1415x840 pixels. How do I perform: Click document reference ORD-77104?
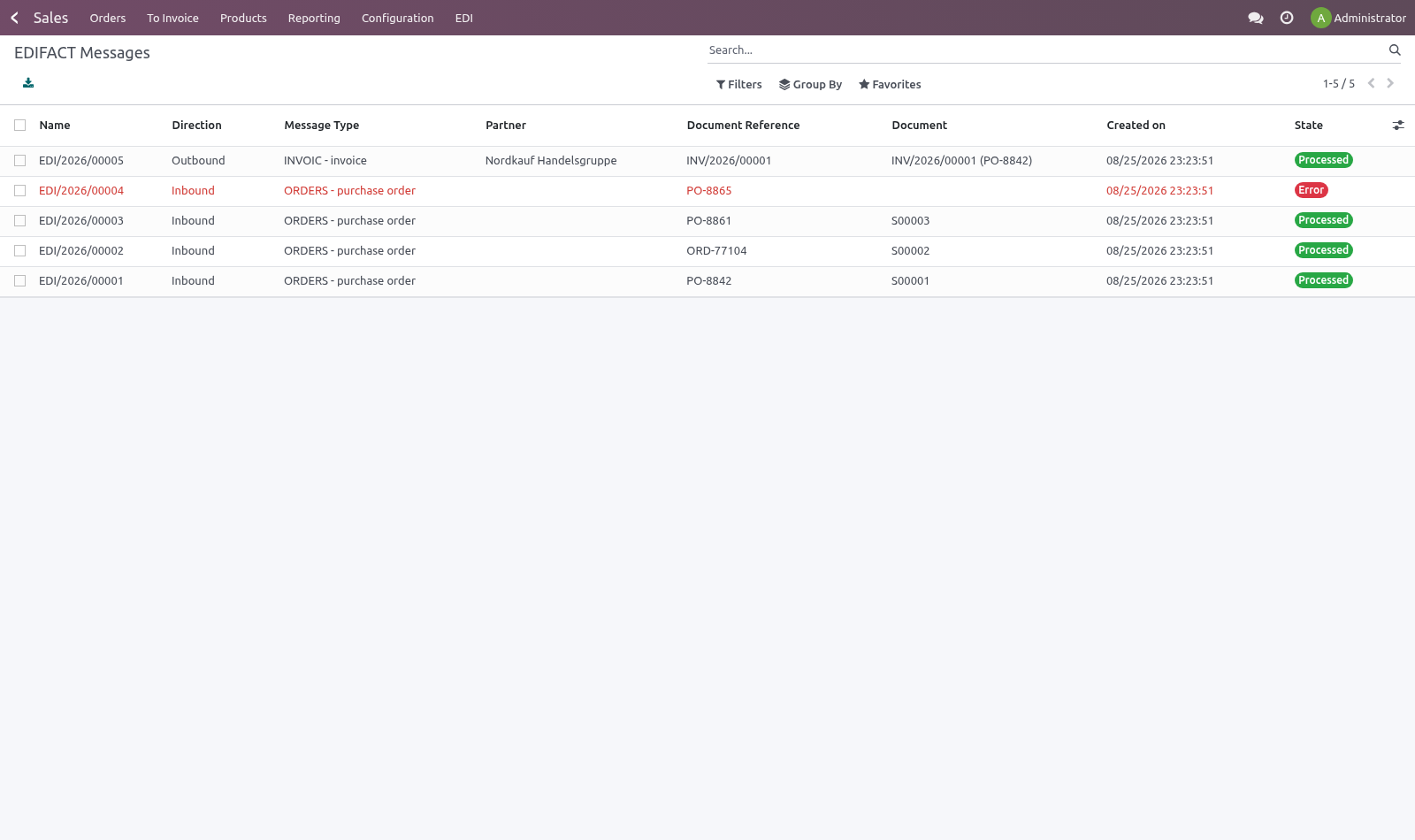click(716, 251)
